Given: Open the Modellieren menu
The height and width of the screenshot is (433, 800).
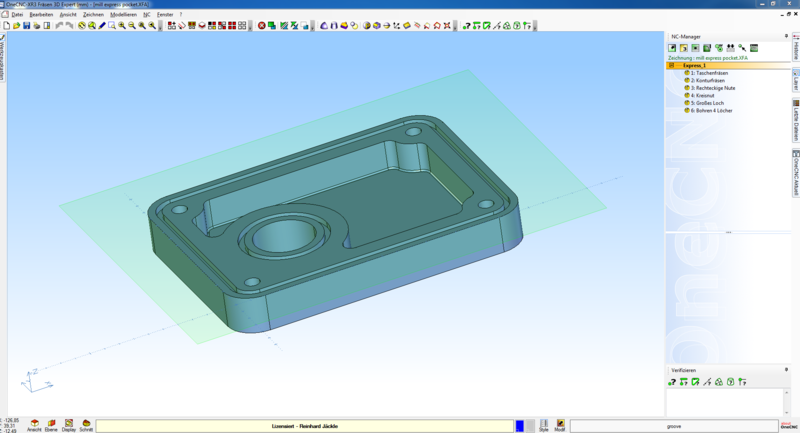Looking at the screenshot, I should 123,15.
